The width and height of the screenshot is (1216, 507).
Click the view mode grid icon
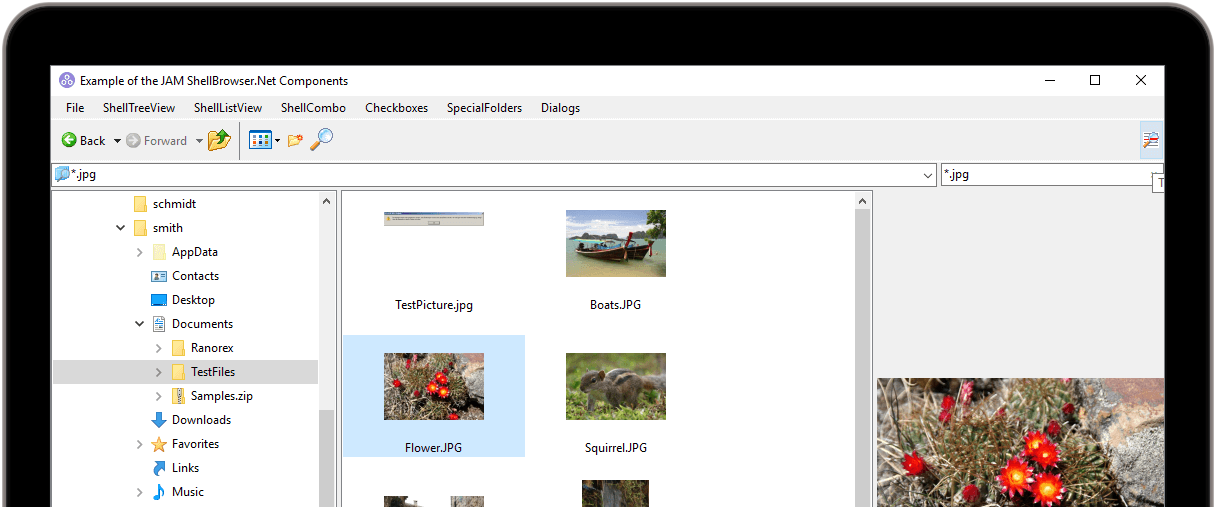pos(259,141)
